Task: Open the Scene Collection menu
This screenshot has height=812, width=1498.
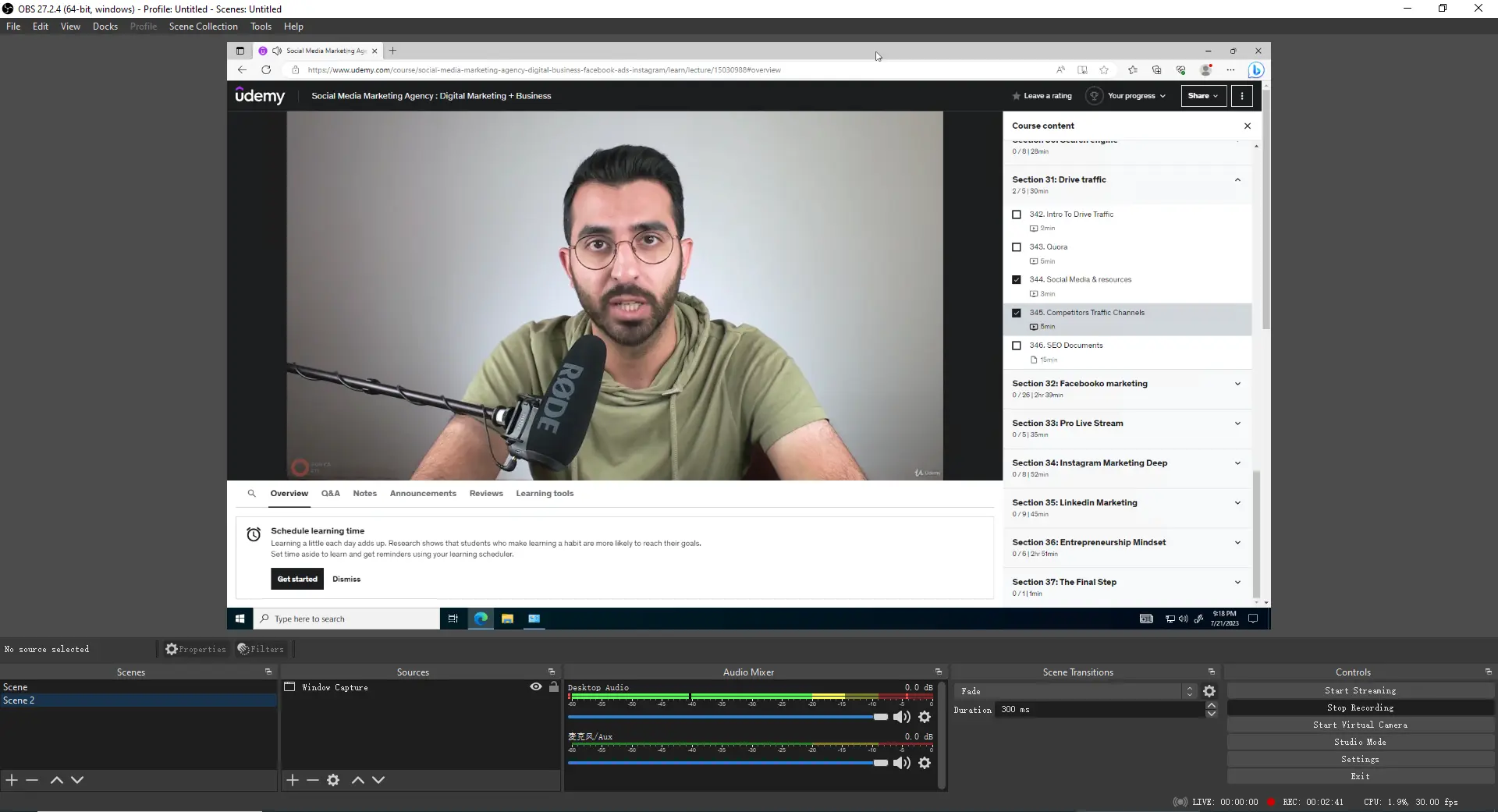Action: pyautogui.click(x=203, y=27)
